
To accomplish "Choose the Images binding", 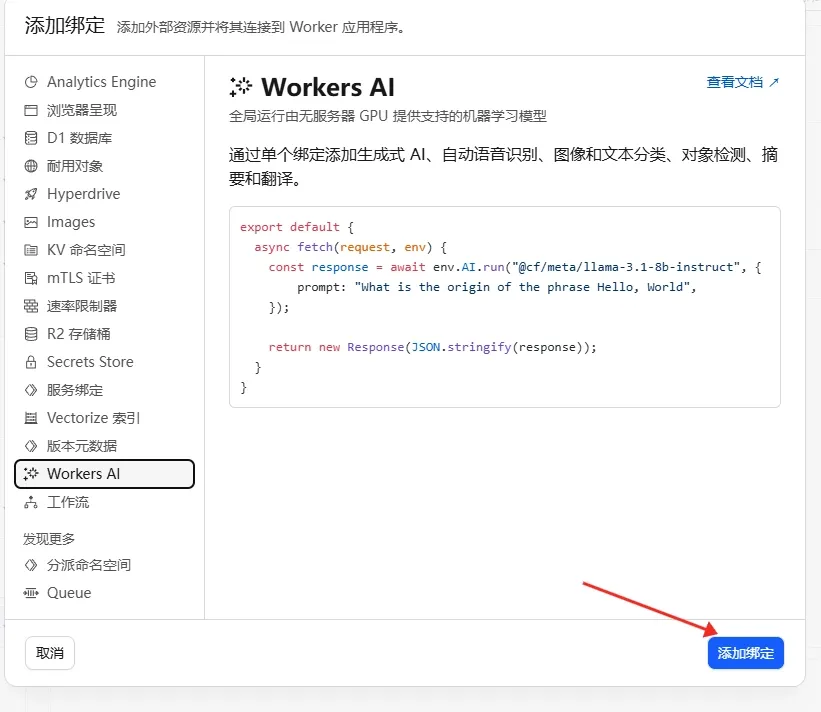I will click(x=71, y=222).
